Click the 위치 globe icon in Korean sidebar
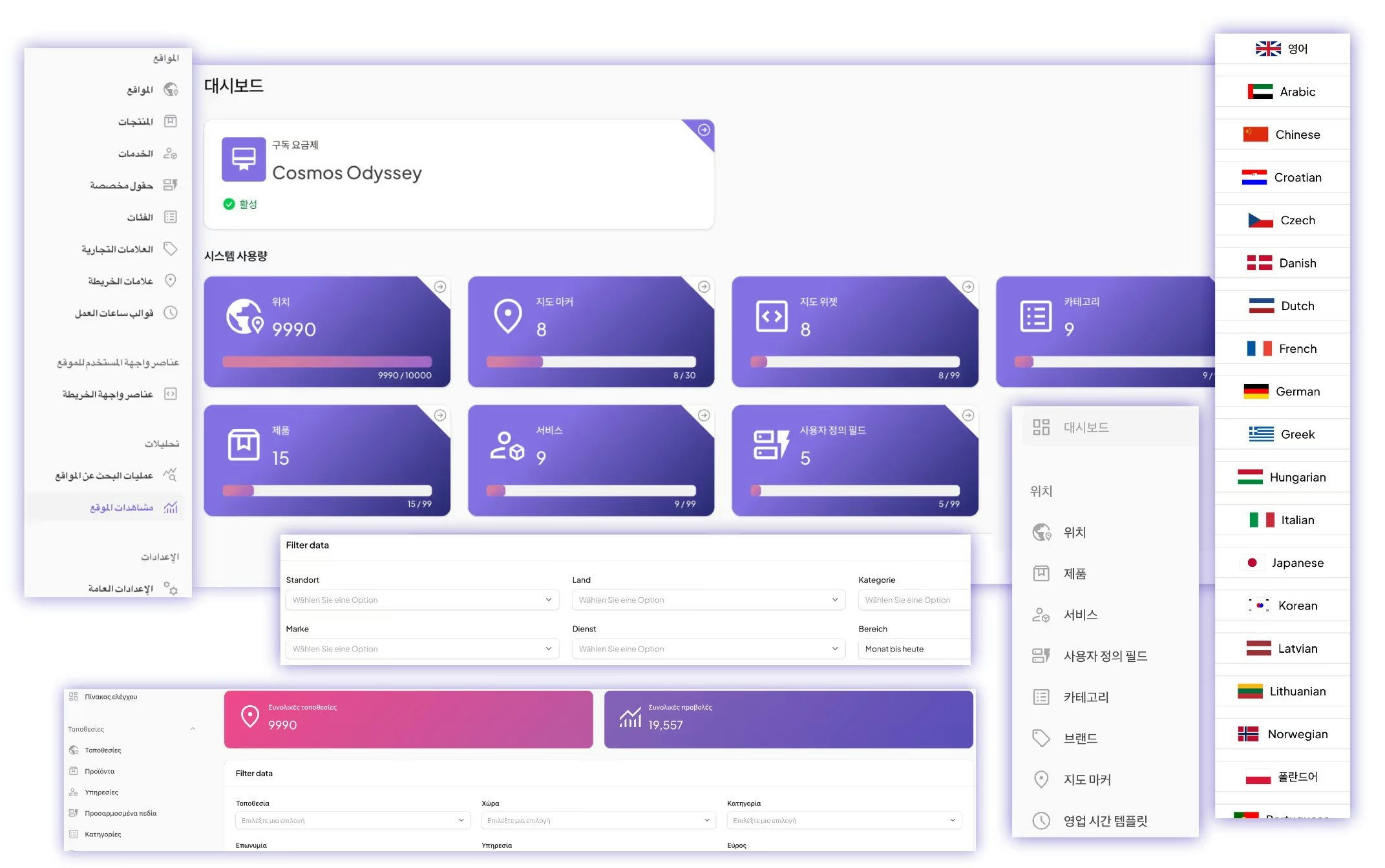 tap(1041, 533)
